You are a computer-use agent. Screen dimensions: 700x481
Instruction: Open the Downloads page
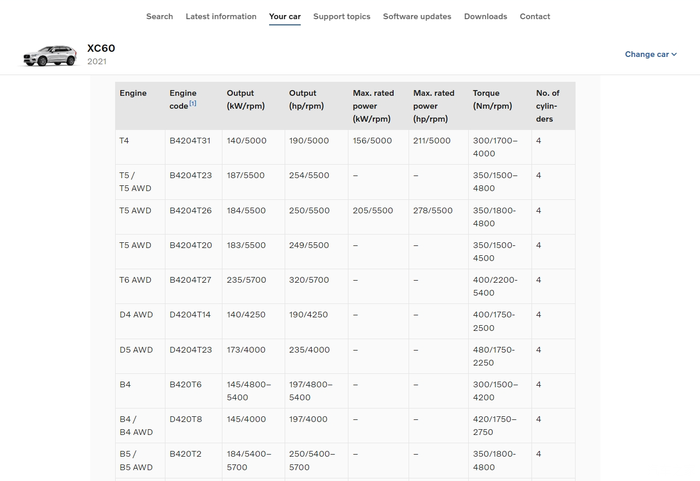click(x=485, y=17)
